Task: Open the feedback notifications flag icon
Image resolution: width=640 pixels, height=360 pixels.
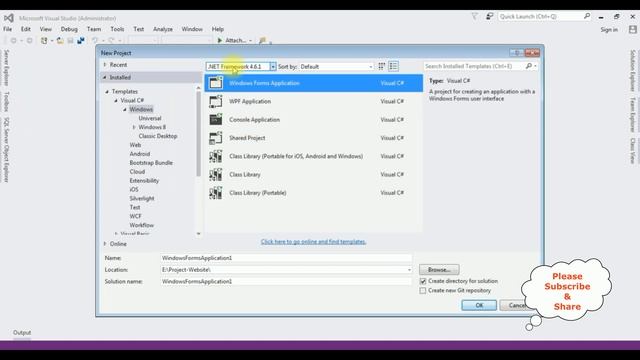Action: tap(474, 16)
